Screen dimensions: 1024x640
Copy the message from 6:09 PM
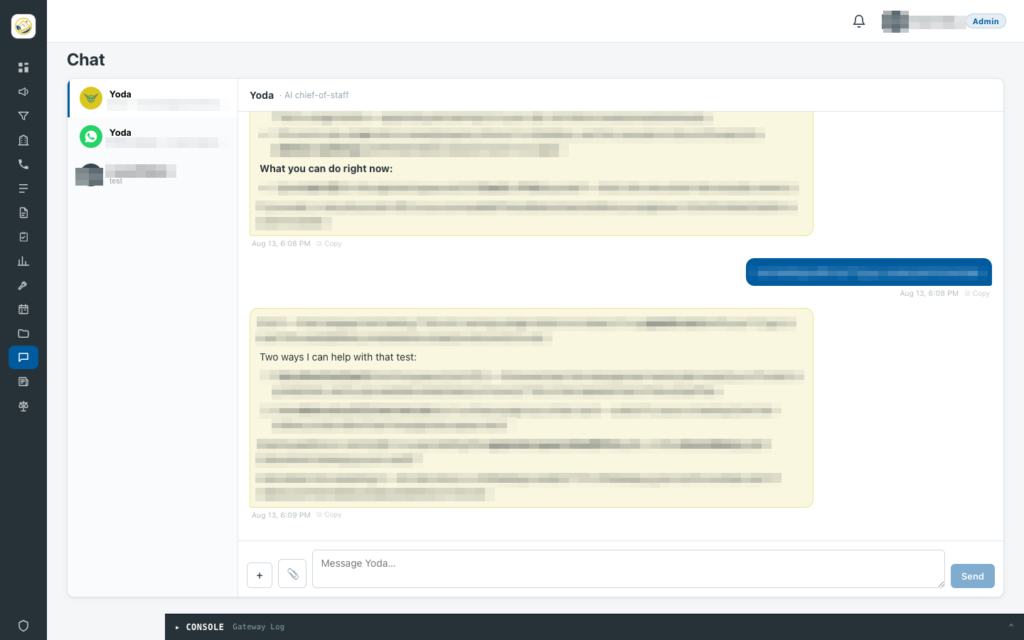[329, 515]
